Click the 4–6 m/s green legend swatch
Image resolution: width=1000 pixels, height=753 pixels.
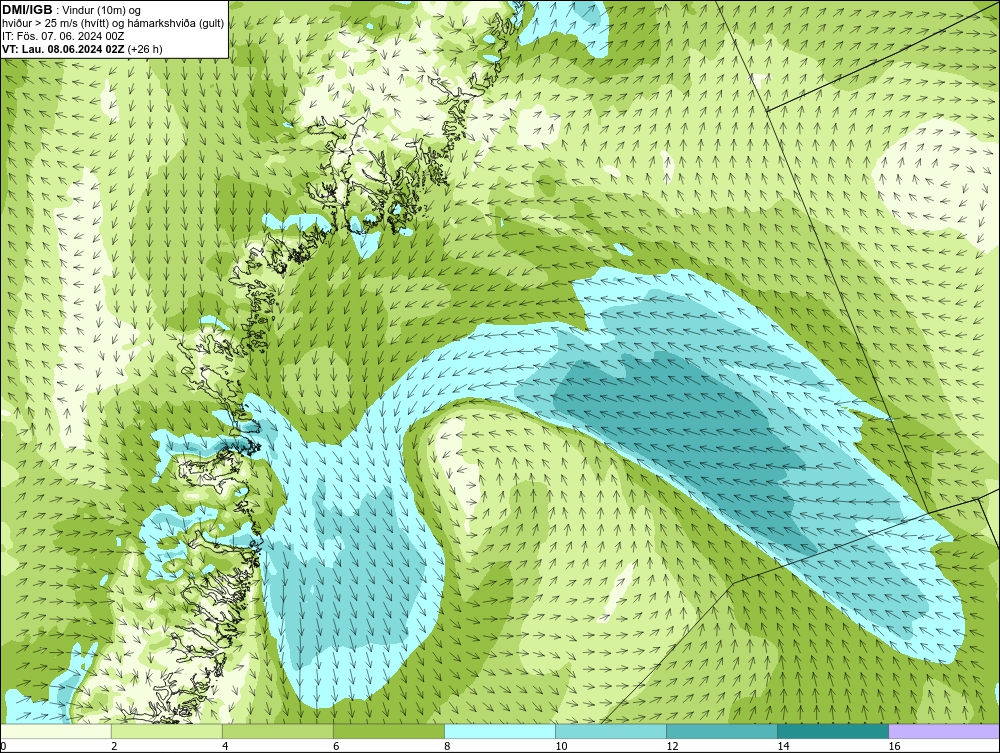(x=278, y=731)
